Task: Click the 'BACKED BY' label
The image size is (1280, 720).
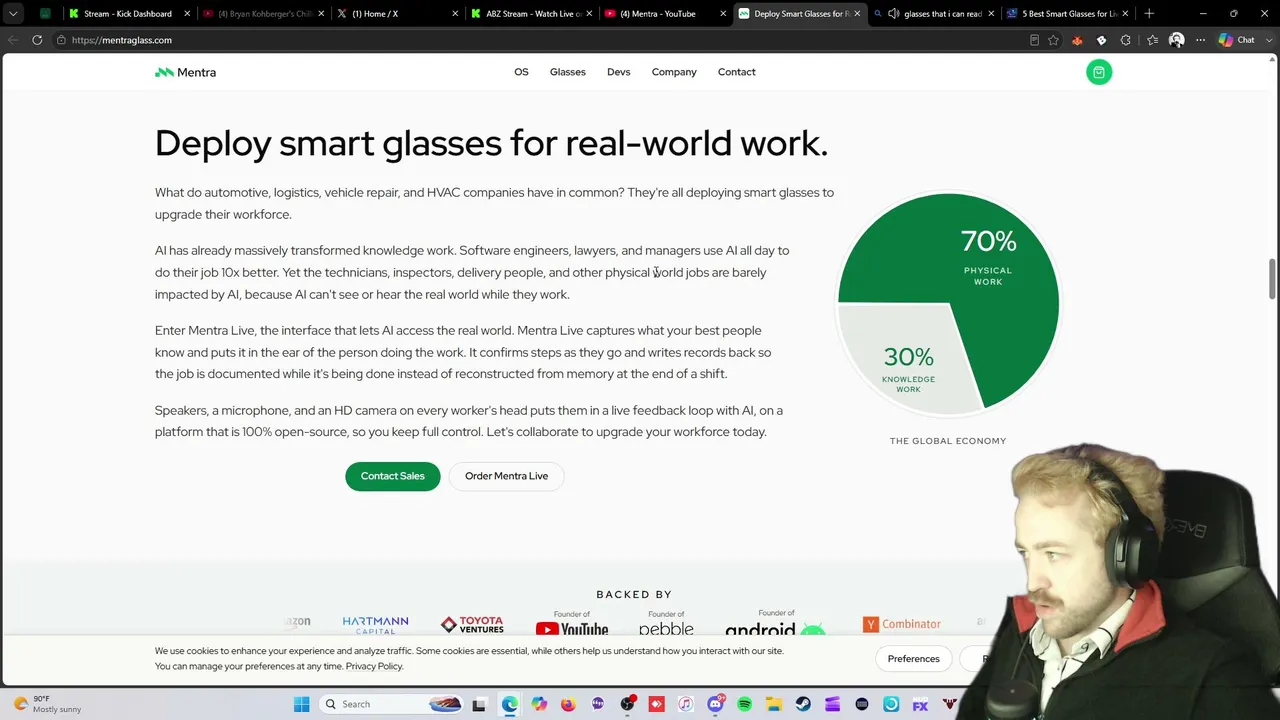Action: coord(634,594)
